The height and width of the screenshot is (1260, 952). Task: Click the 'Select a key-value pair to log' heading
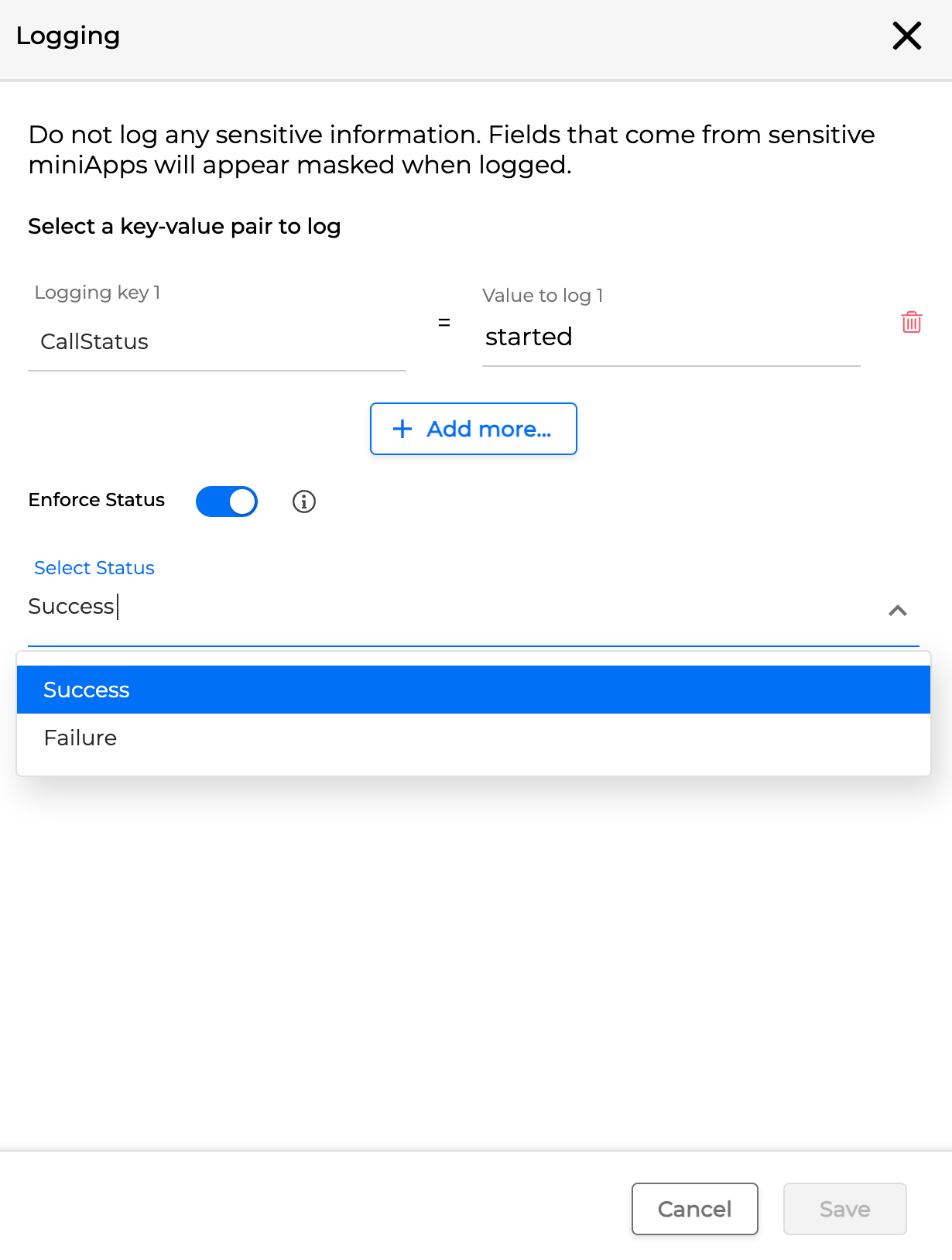tap(184, 227)
